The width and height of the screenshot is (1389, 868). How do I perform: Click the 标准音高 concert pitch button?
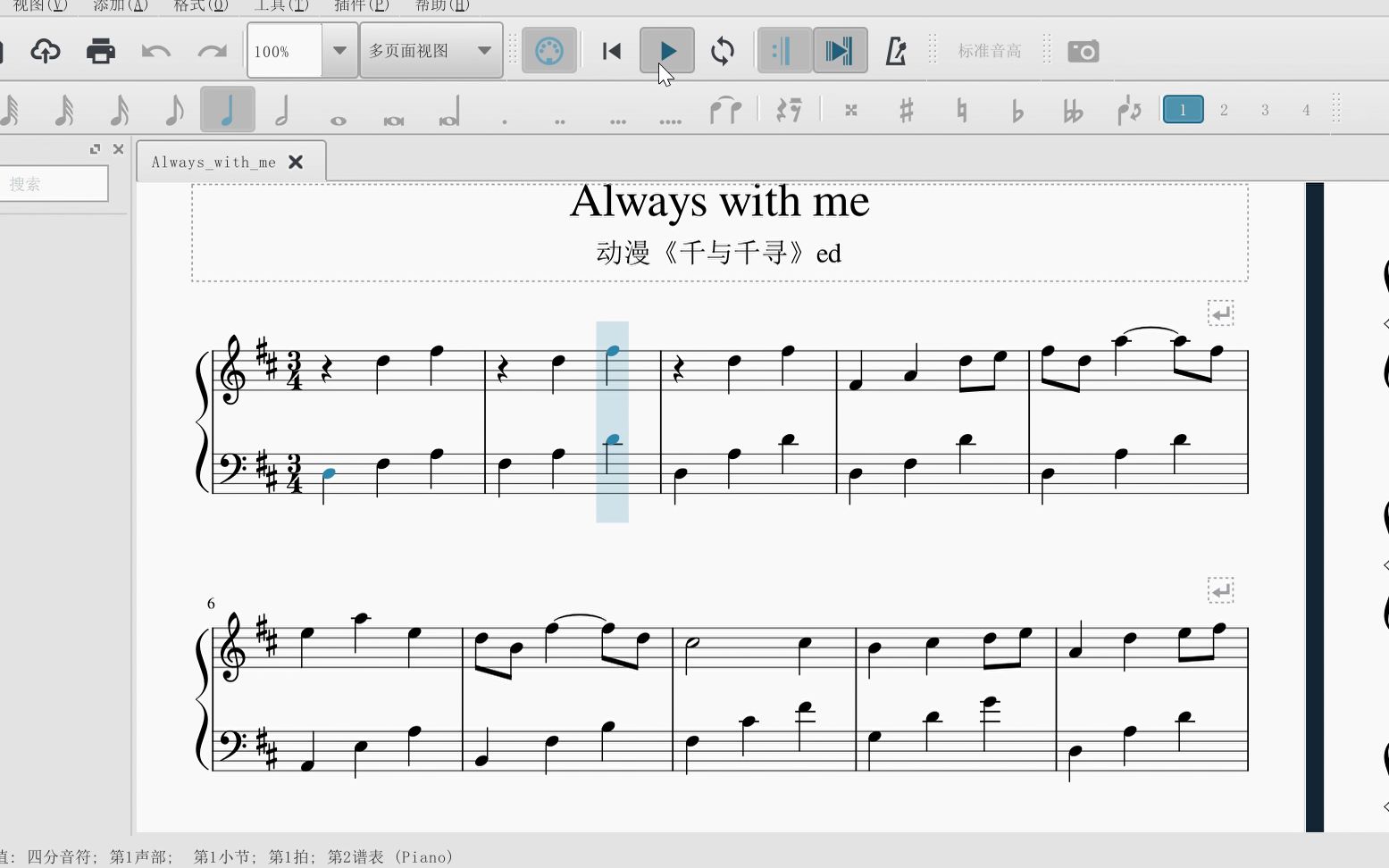(989, 51)
